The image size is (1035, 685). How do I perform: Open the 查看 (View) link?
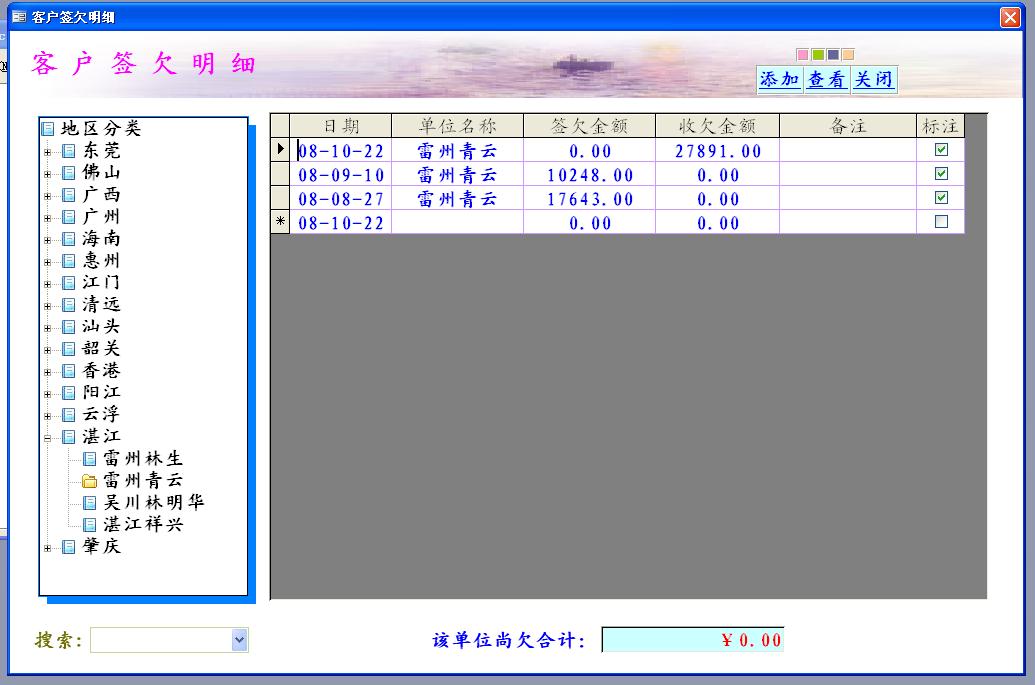click(826, 79)
